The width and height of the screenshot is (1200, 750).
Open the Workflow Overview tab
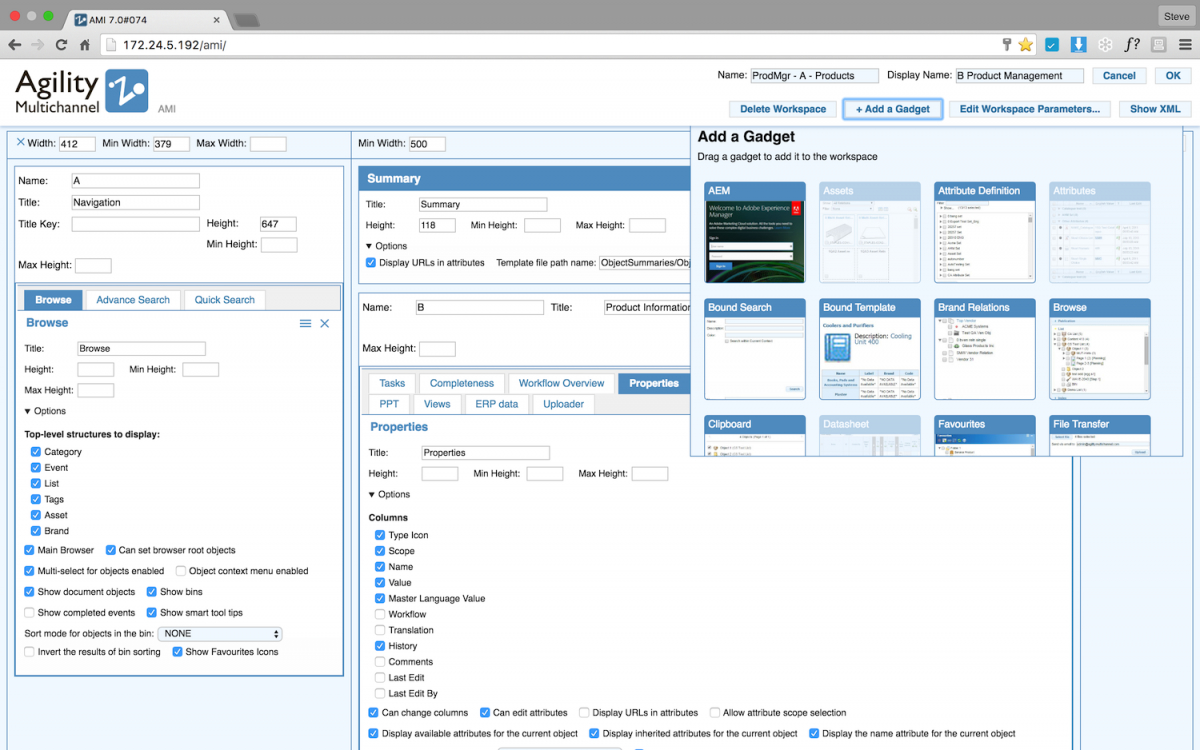(560, 383)
